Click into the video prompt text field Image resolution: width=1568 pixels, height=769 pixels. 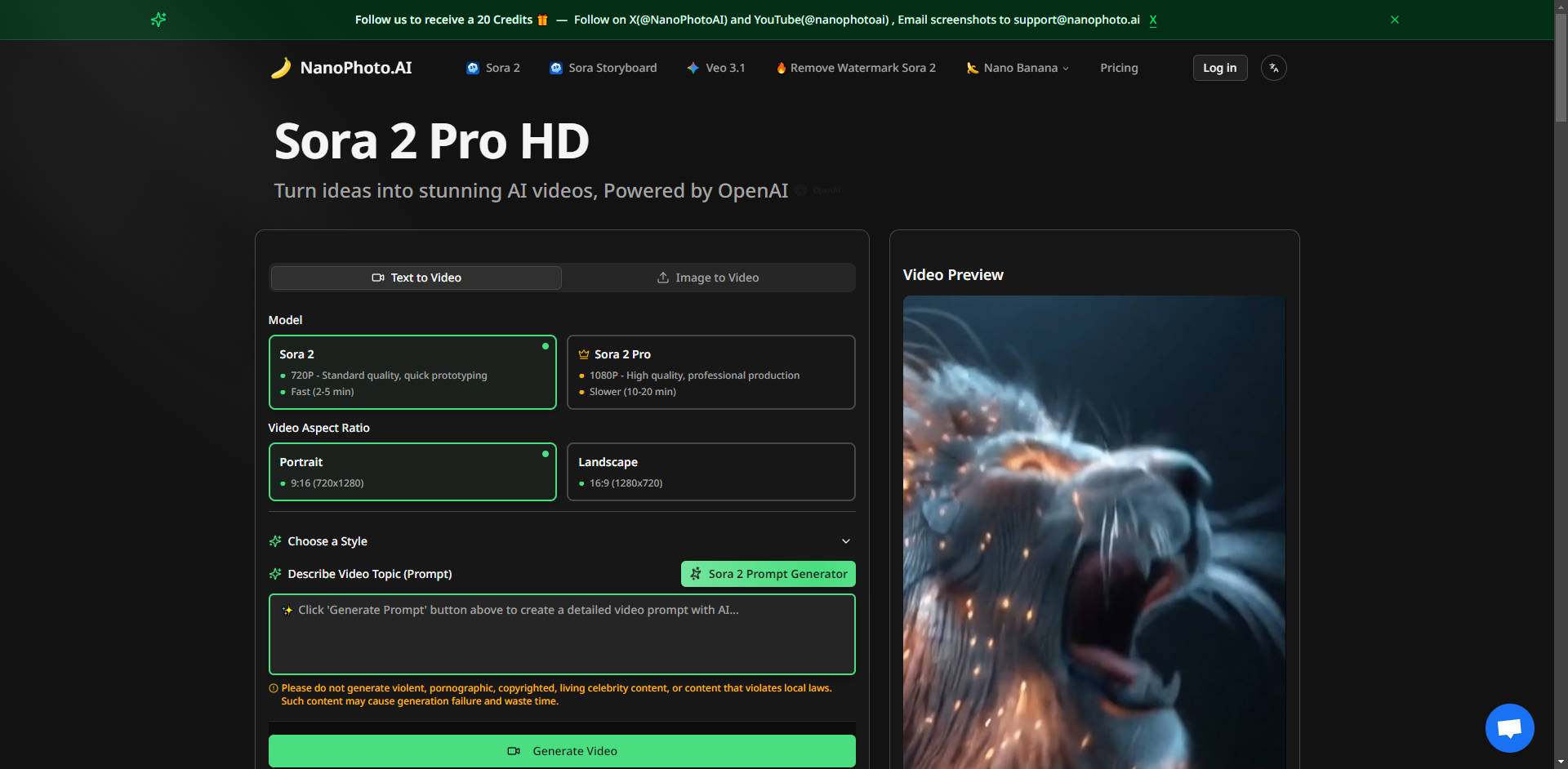[562, 641]
